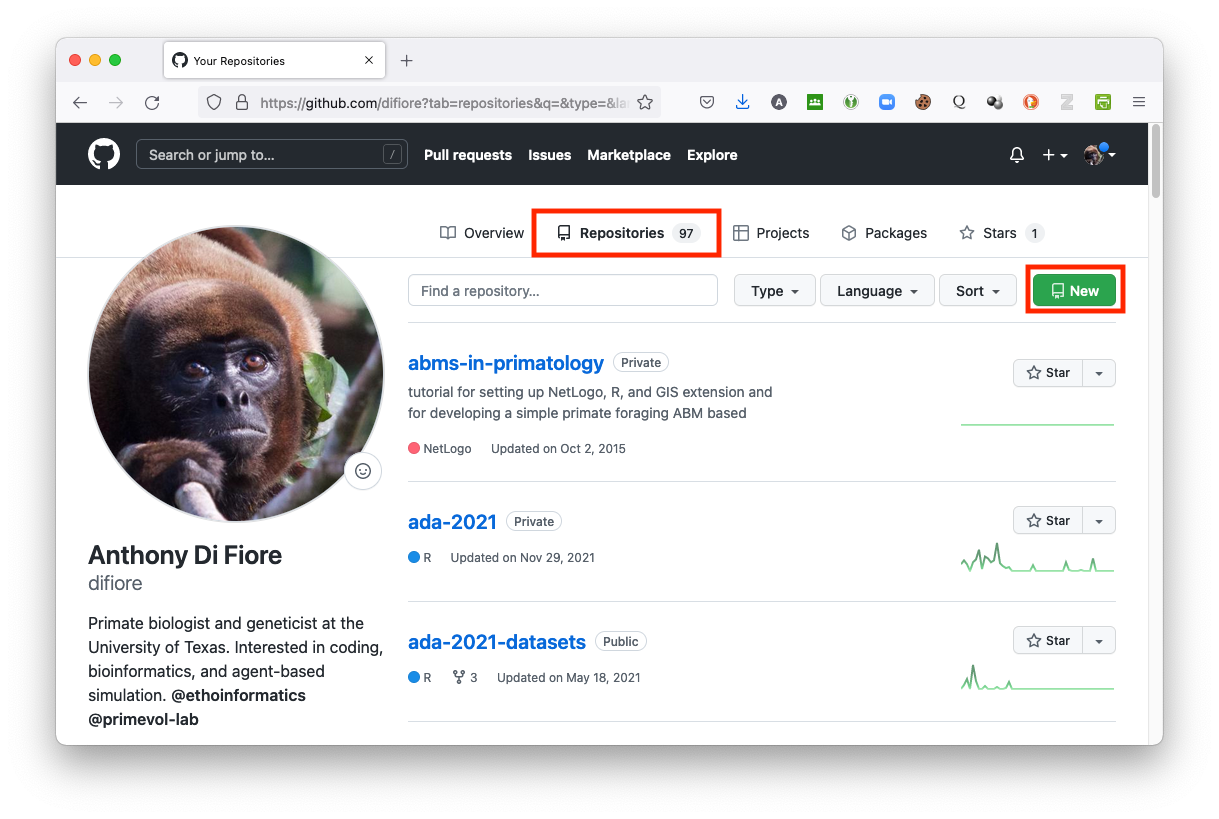Screen dimensions: 1219x819
Task: Star the ada-2021 repository
Action: [1048, 521]
